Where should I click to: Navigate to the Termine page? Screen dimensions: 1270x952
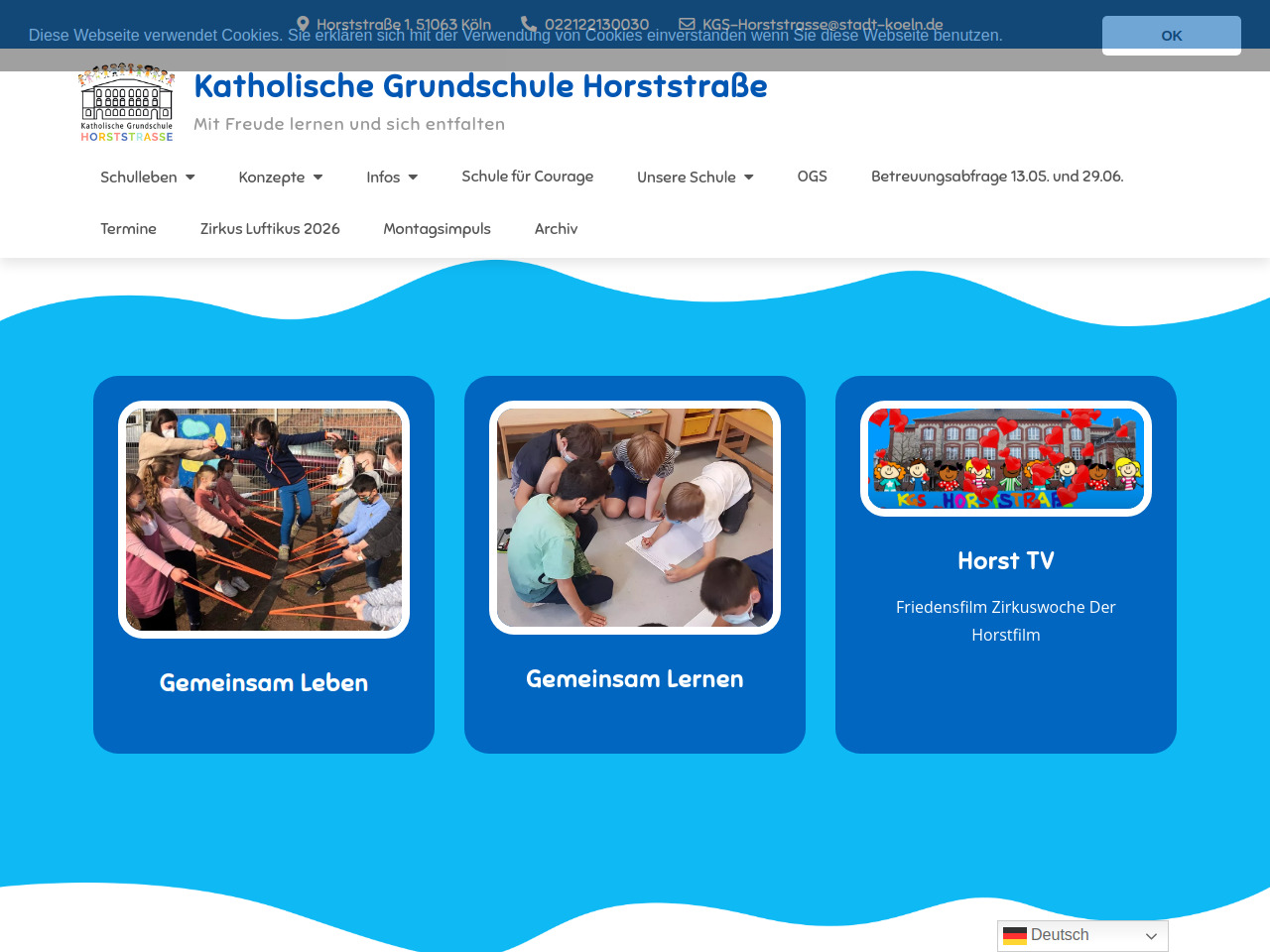[128, 229]
